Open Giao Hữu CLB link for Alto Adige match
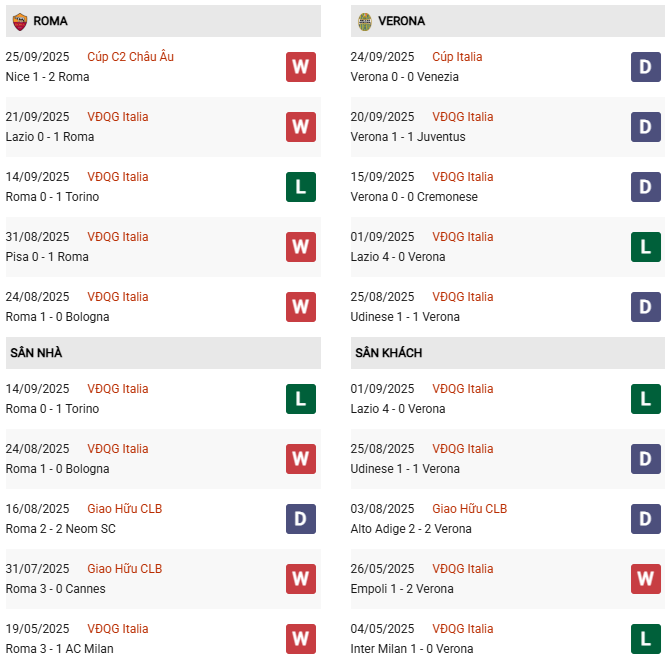The image size is (672, 664). coord(469,509)
